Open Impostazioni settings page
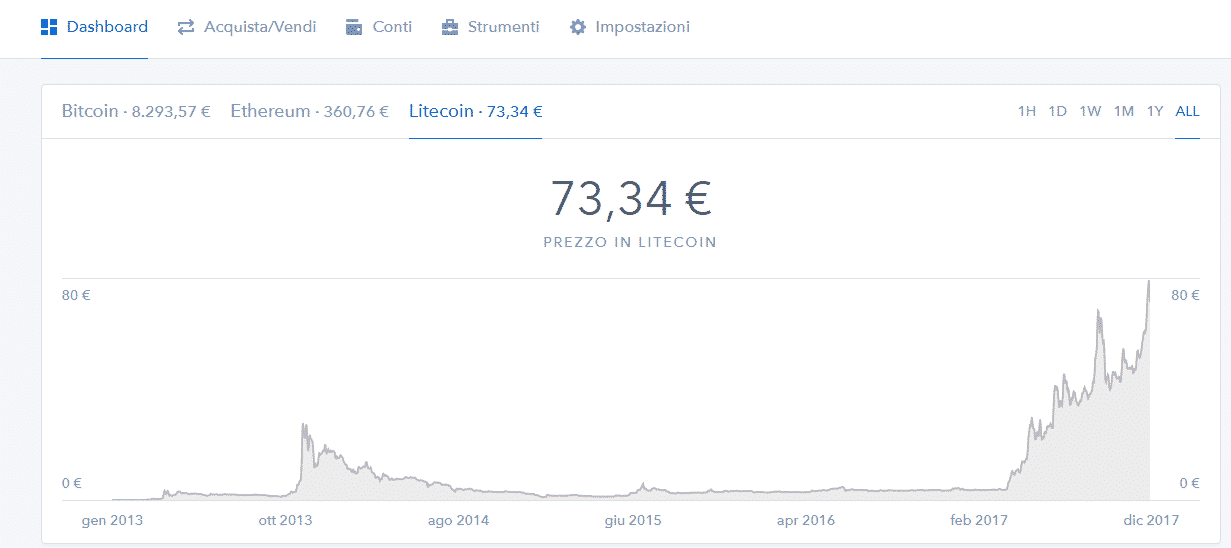The height and width of the screenshot is (548, 1231). click(629, 27)
